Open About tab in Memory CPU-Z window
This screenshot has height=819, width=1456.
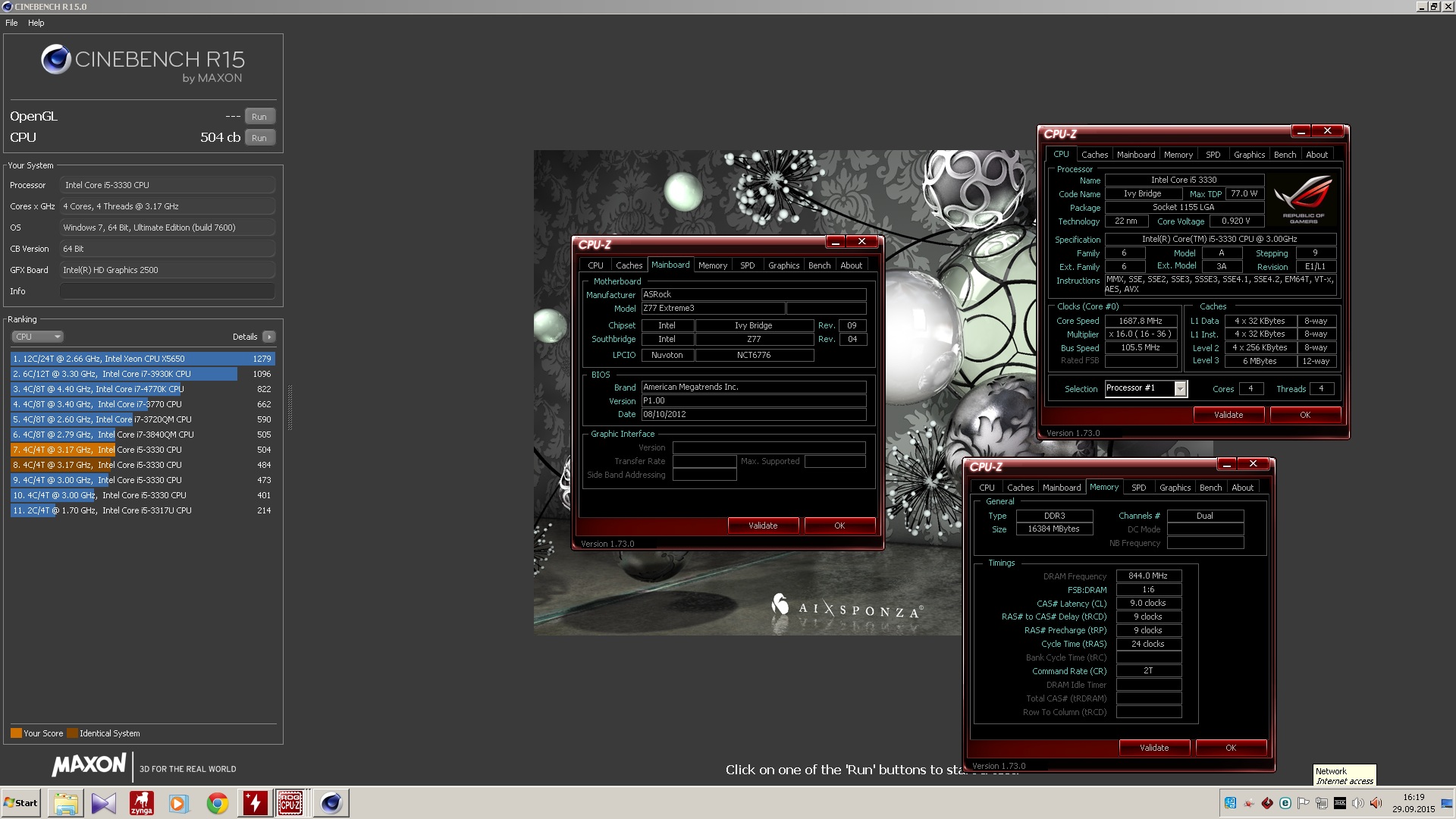(x=1243, y=488)
